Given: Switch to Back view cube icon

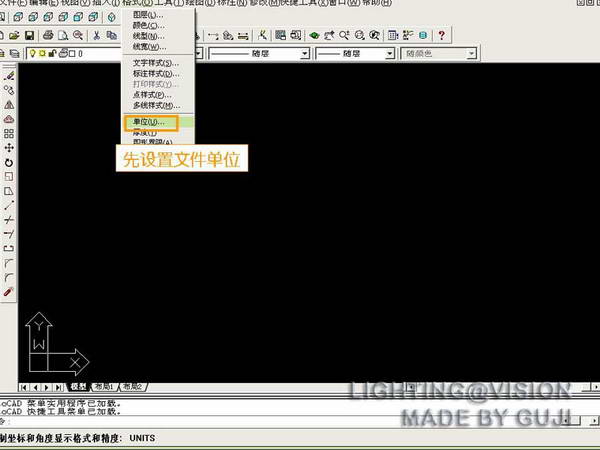Looking at the screenshot, I should coord(93,17).
